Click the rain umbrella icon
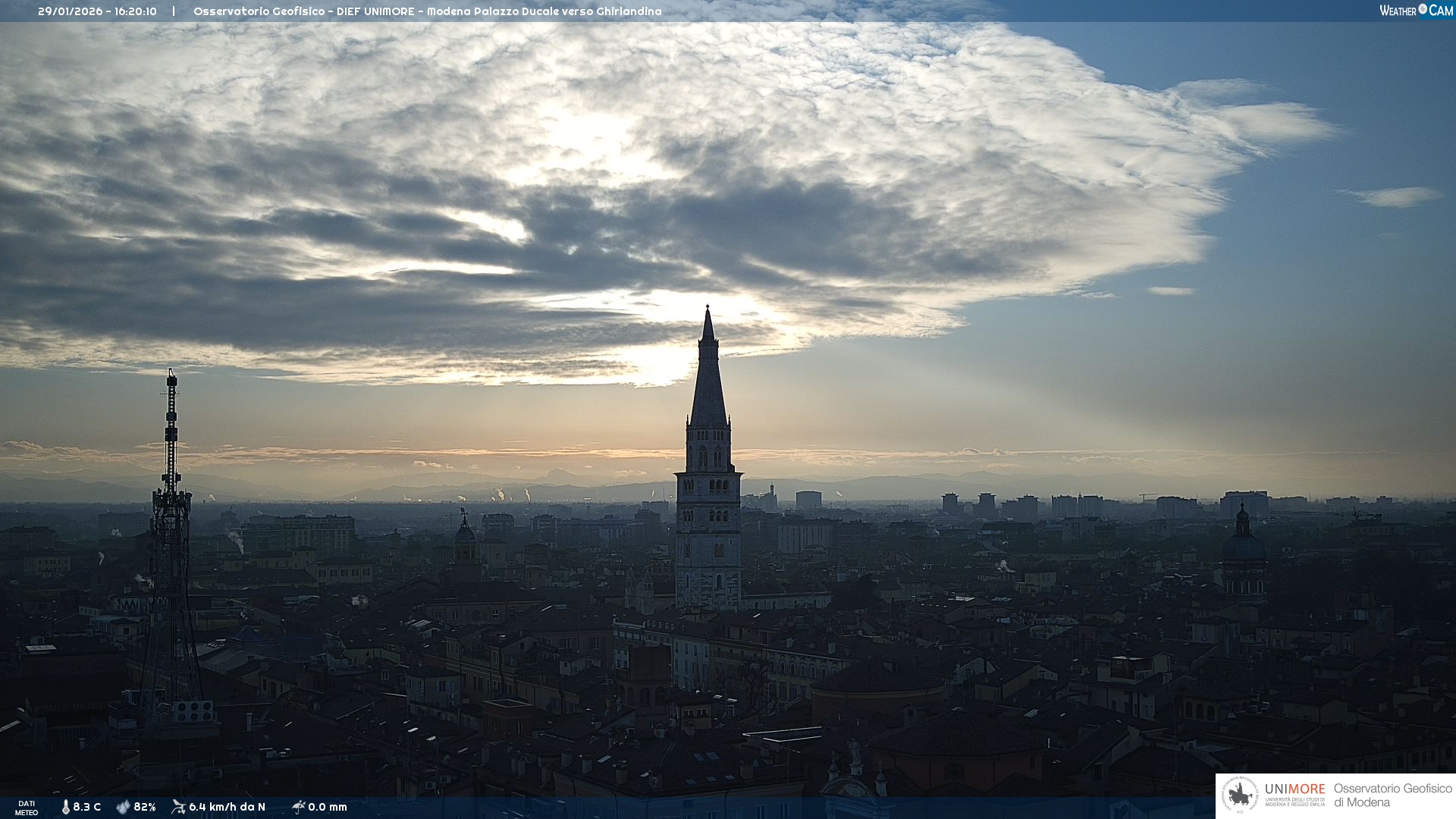 click(298, 807)
